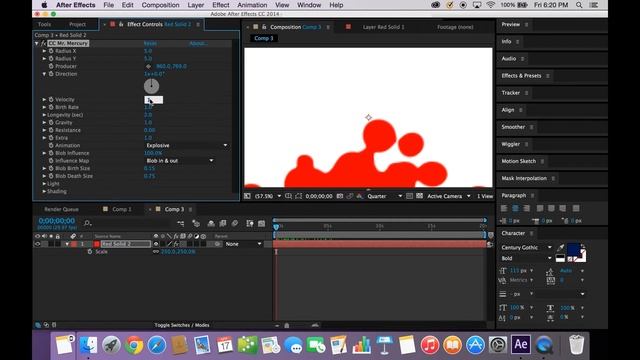
Task: Pick a color with the Character eyedropper
Action: [x=560, y=247]
